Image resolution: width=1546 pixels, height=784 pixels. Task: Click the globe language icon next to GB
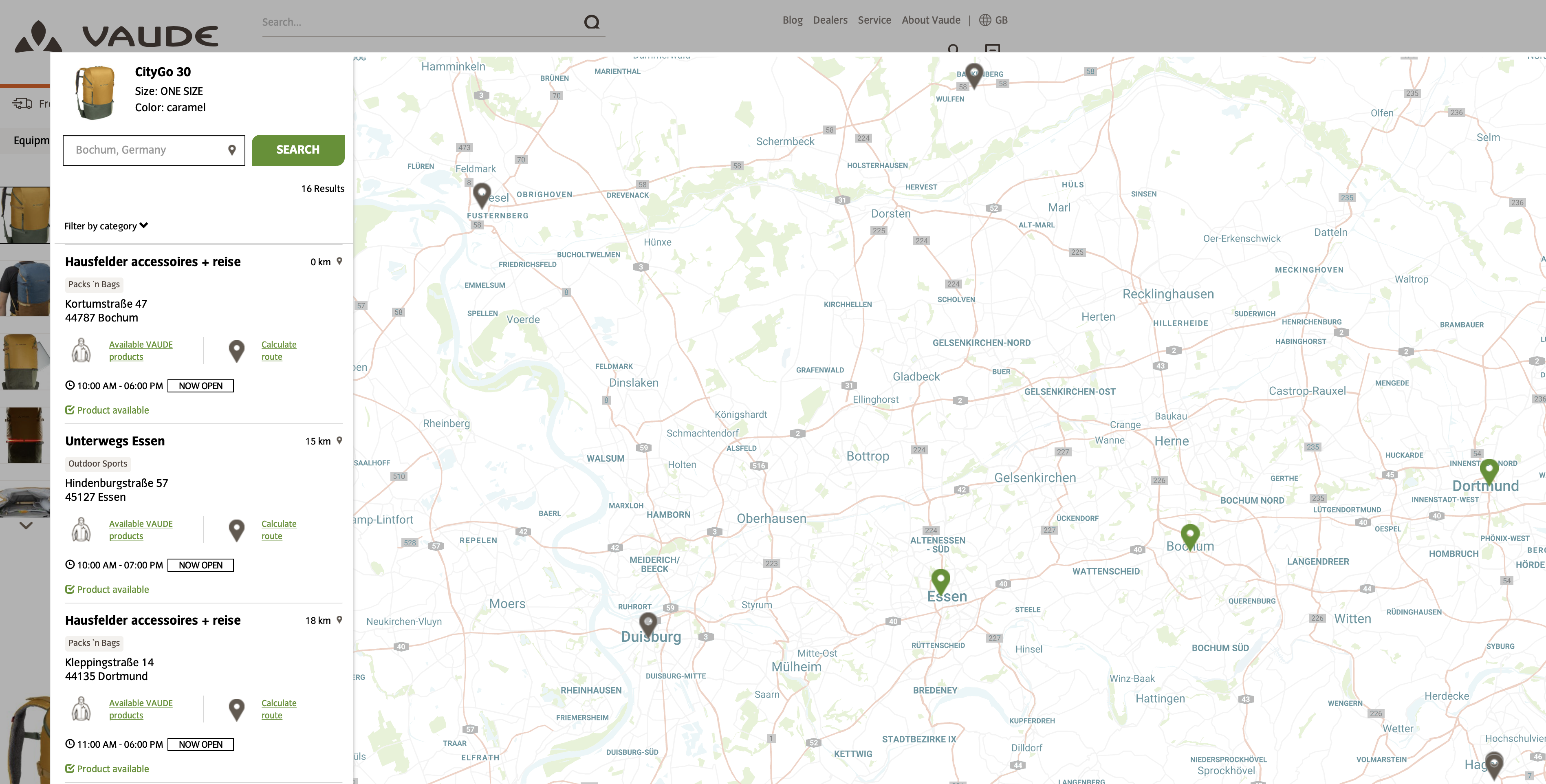pyautogui.click(x=985, y=20)
